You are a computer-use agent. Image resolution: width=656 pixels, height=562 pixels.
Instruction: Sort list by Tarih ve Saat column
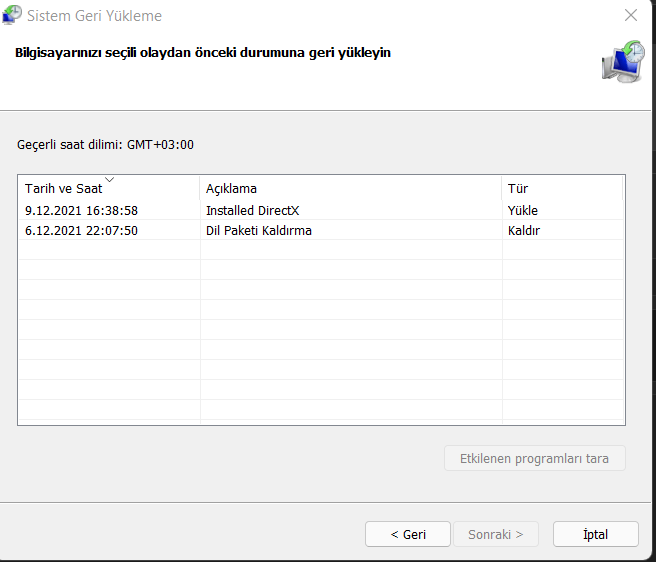tap(63, 189)
